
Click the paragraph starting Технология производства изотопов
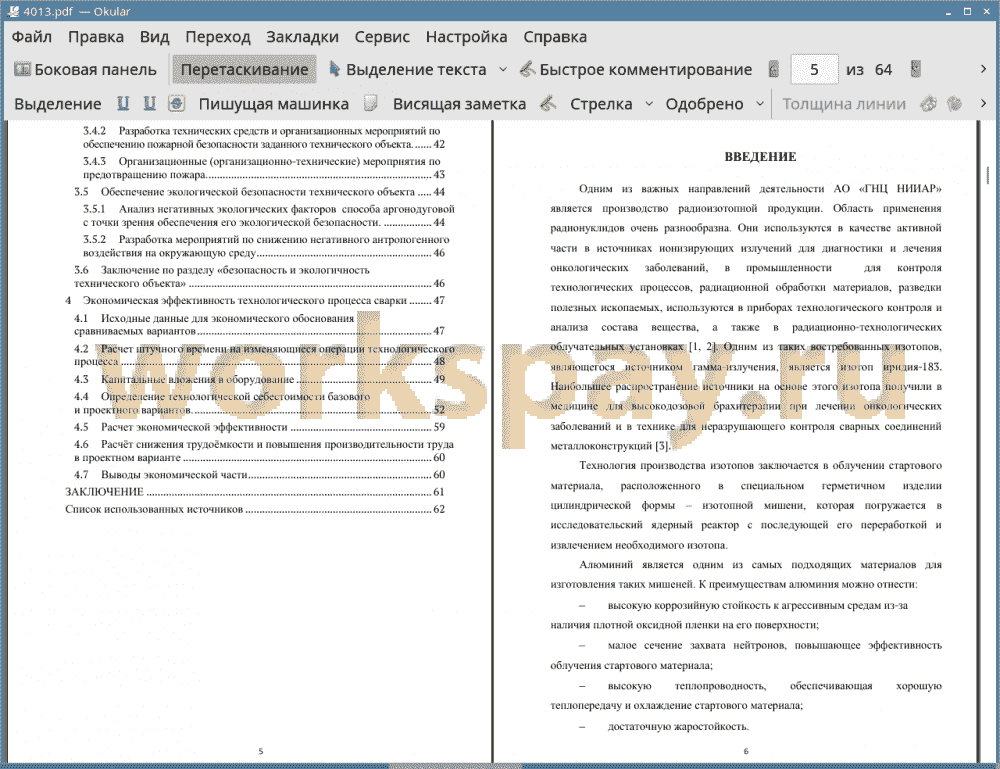point(746,505)
